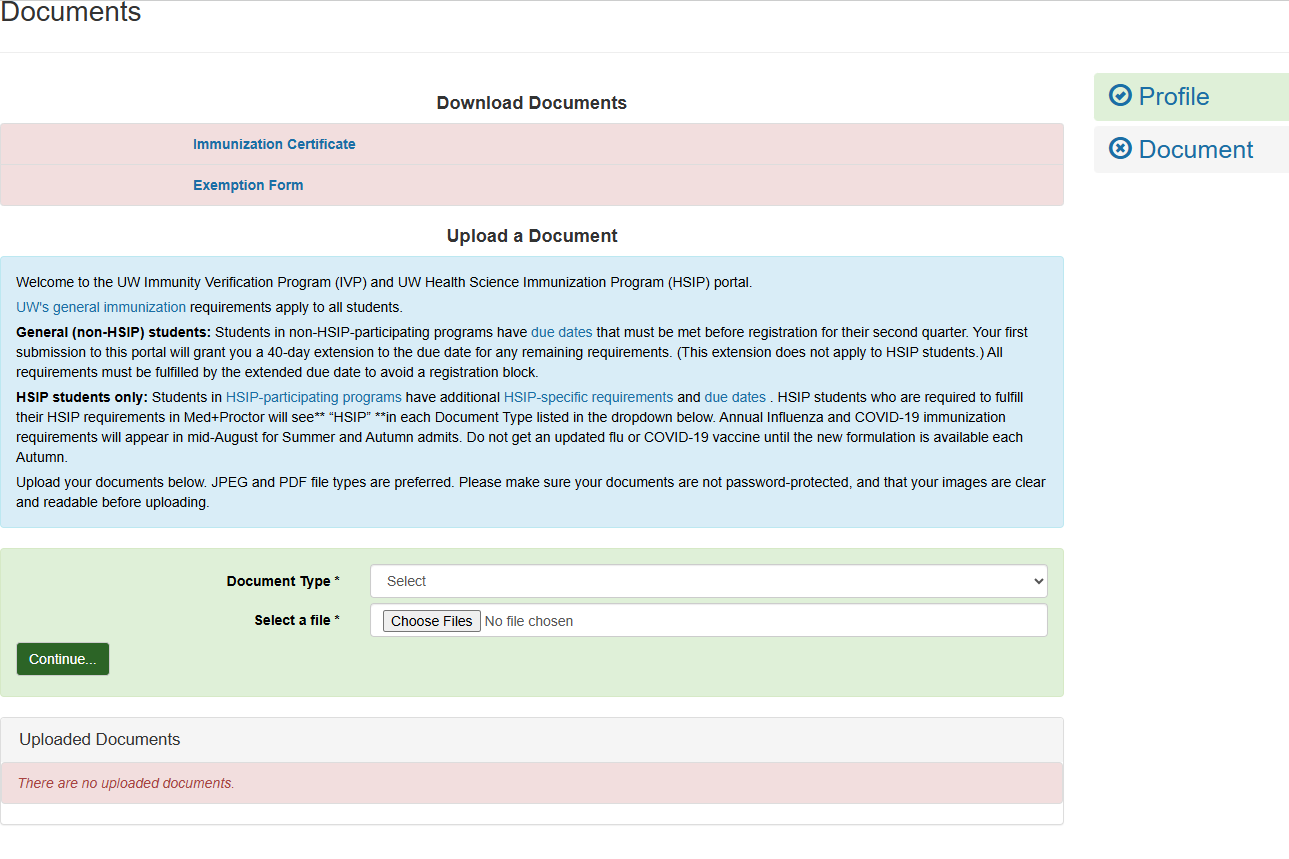Click the Choose Files button

431,621
